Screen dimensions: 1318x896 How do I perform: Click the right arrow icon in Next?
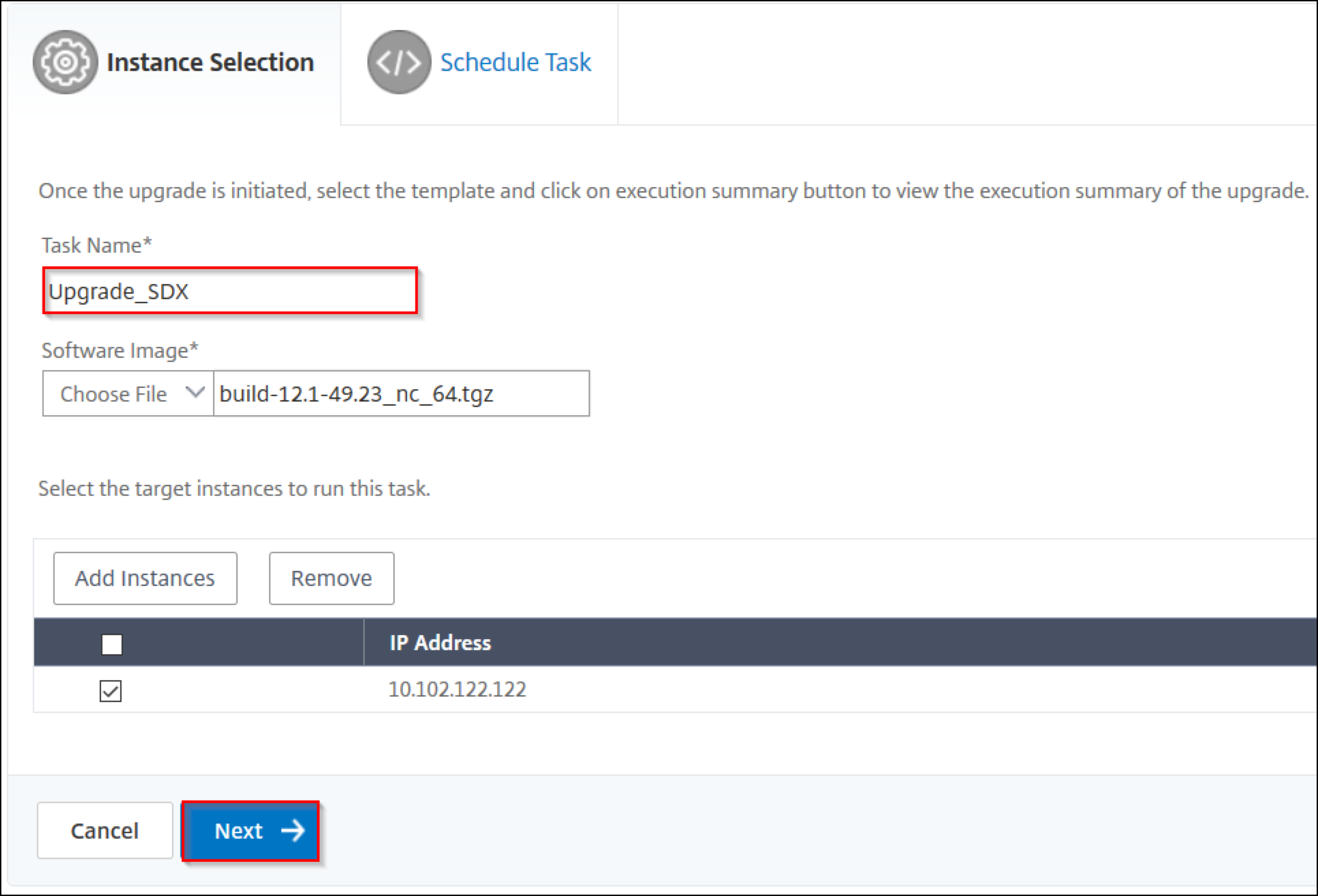coord(294,830)
